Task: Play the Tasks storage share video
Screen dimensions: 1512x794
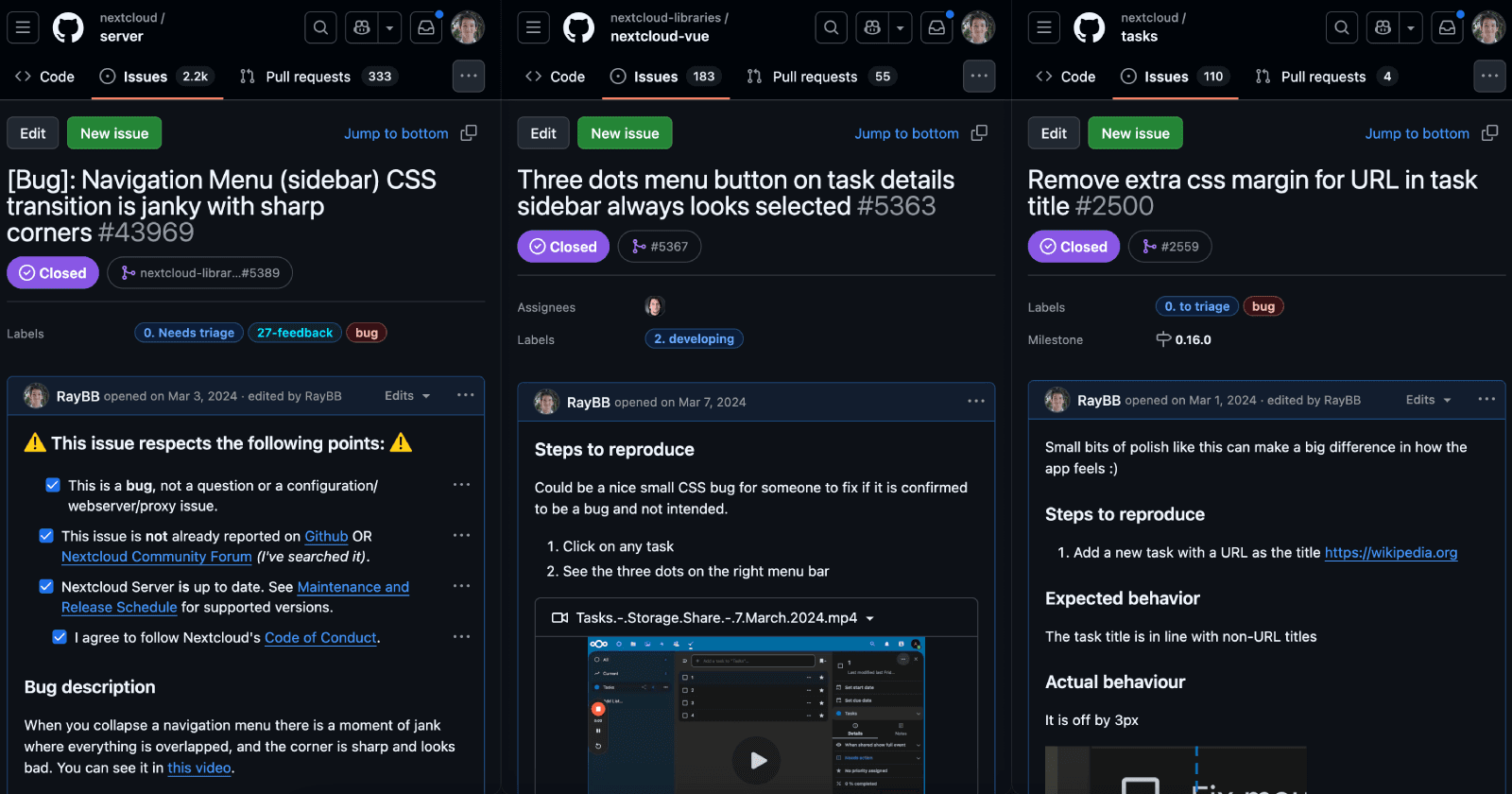Action: point(756,760)
